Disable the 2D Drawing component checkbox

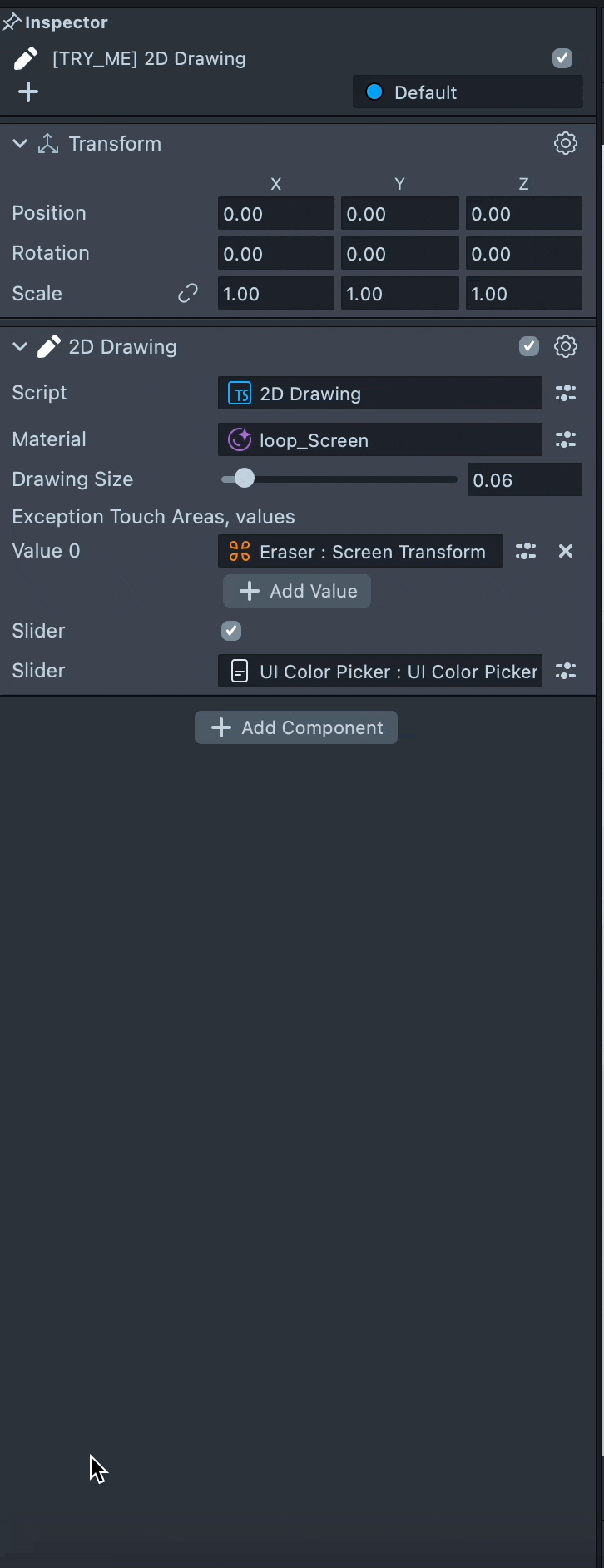click(529, 346)
